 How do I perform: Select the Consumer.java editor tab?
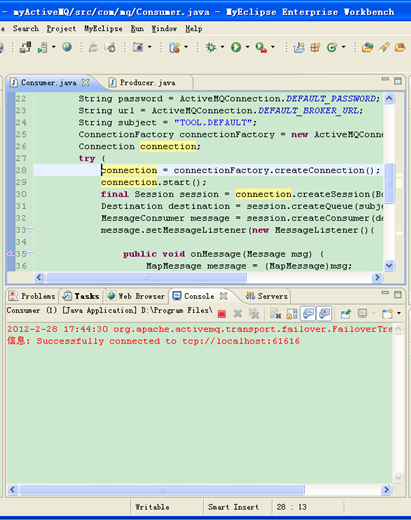click(48, 83)
